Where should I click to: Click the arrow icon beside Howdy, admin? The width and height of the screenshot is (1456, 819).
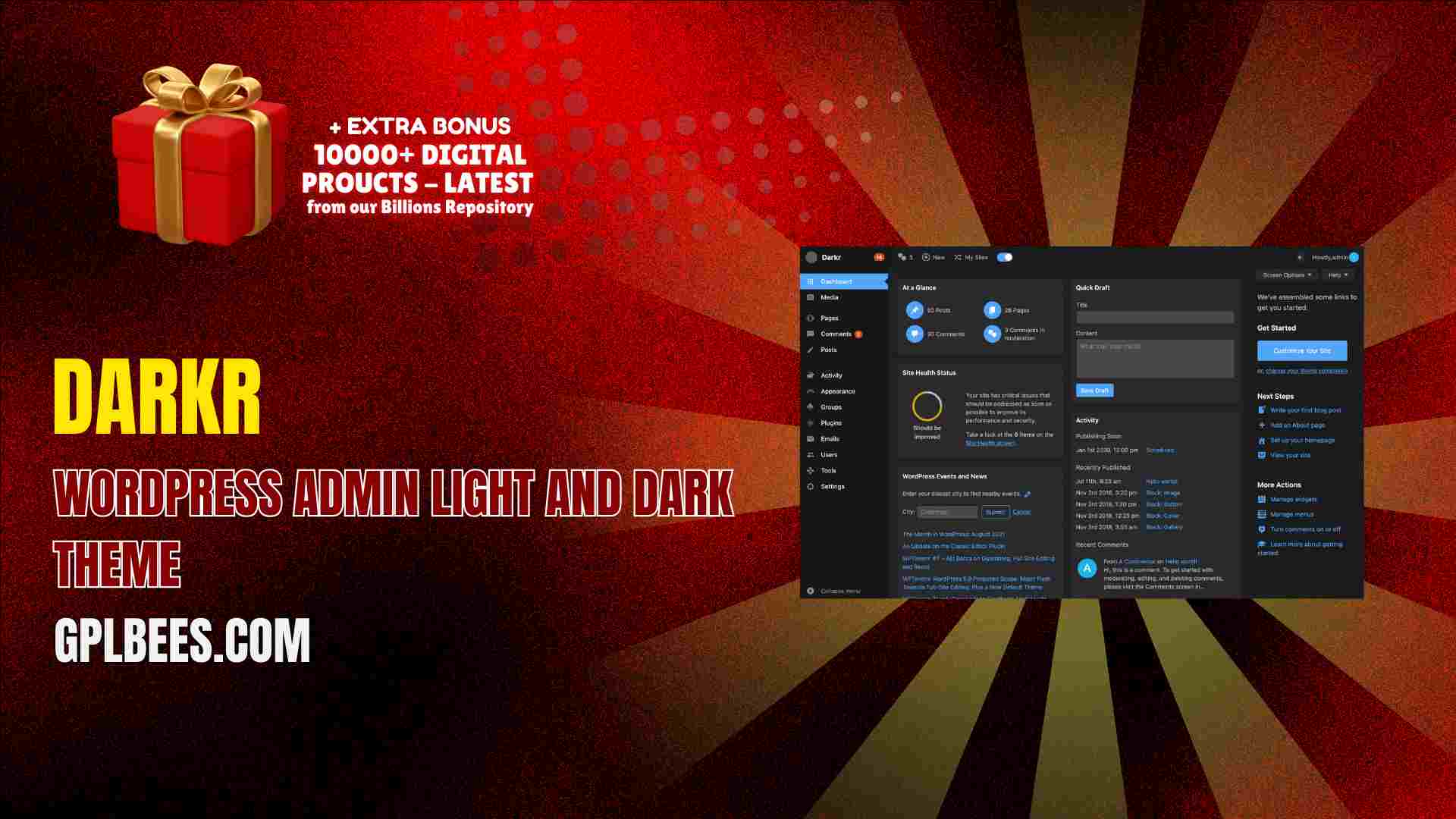[1300, 257]
